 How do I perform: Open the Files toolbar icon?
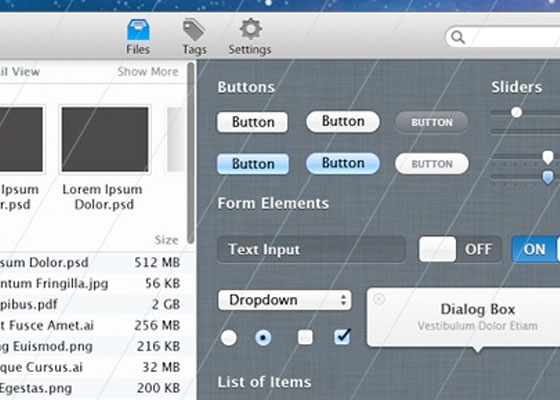(x=138, y=37)
